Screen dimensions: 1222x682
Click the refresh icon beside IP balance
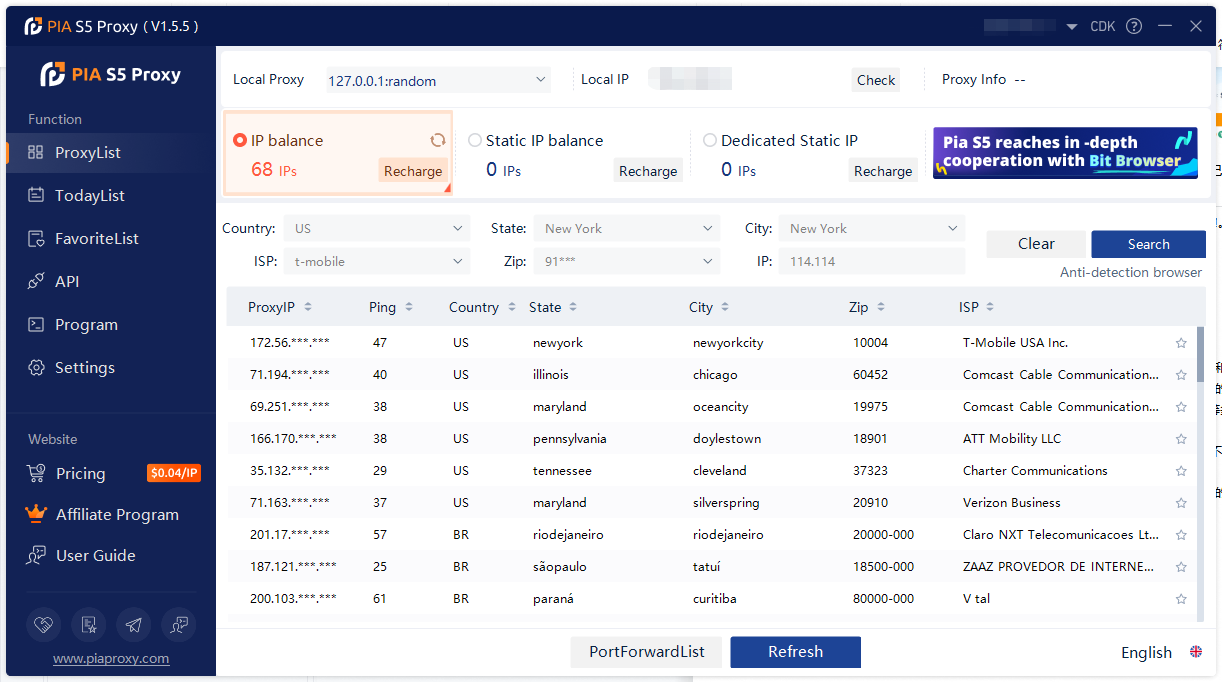[437, 141]
